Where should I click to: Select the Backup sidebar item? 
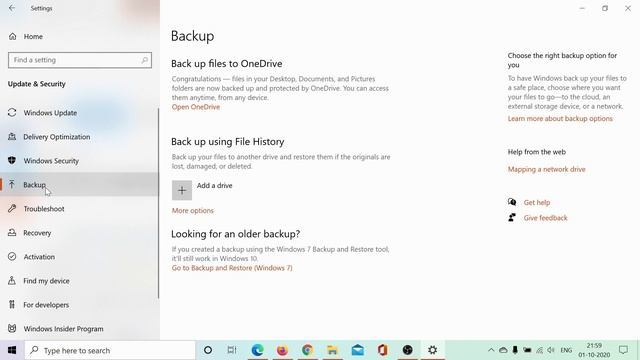click(x=80, y=184)
